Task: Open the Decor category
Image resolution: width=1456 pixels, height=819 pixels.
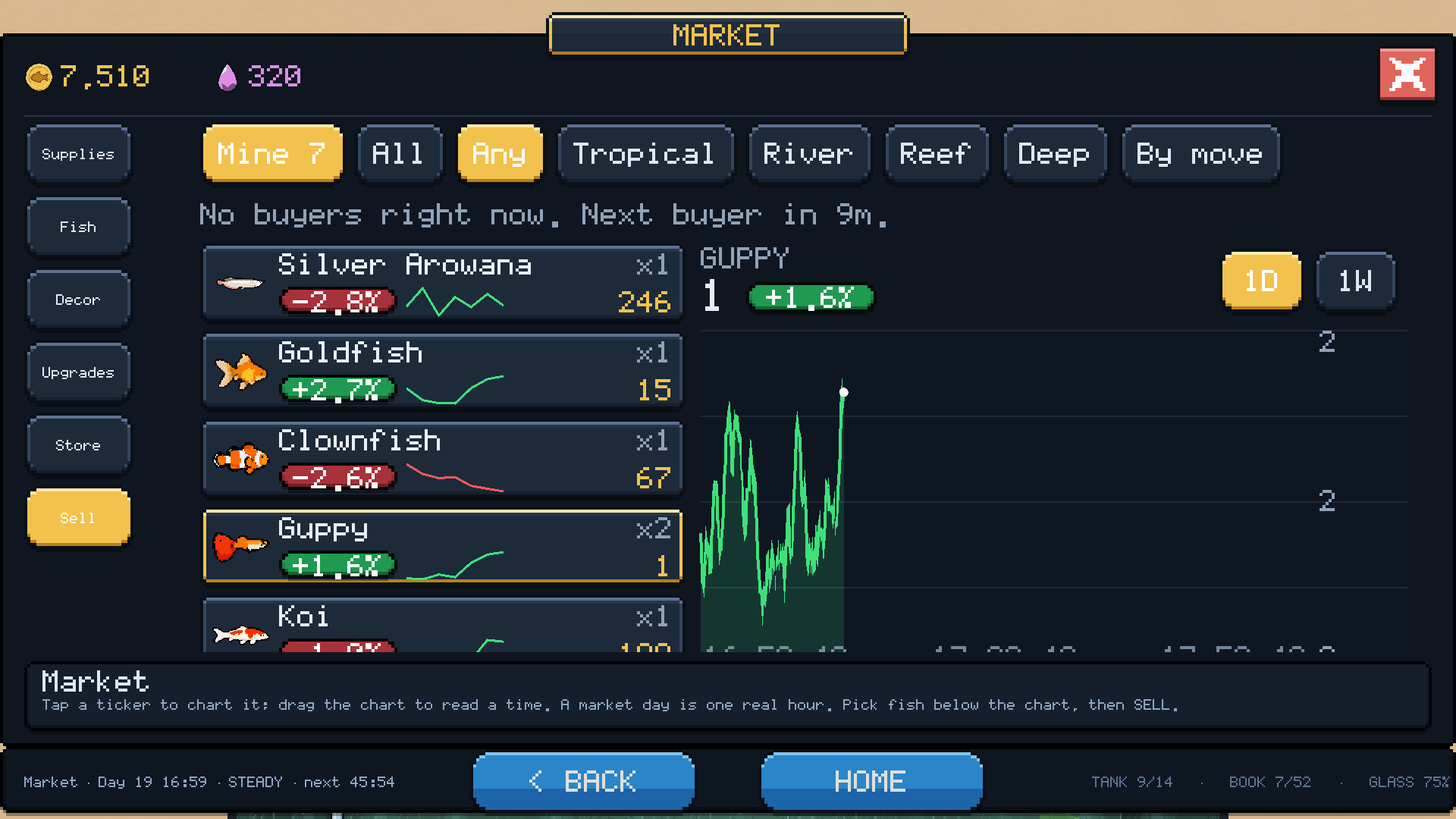Action: [78, 300]
